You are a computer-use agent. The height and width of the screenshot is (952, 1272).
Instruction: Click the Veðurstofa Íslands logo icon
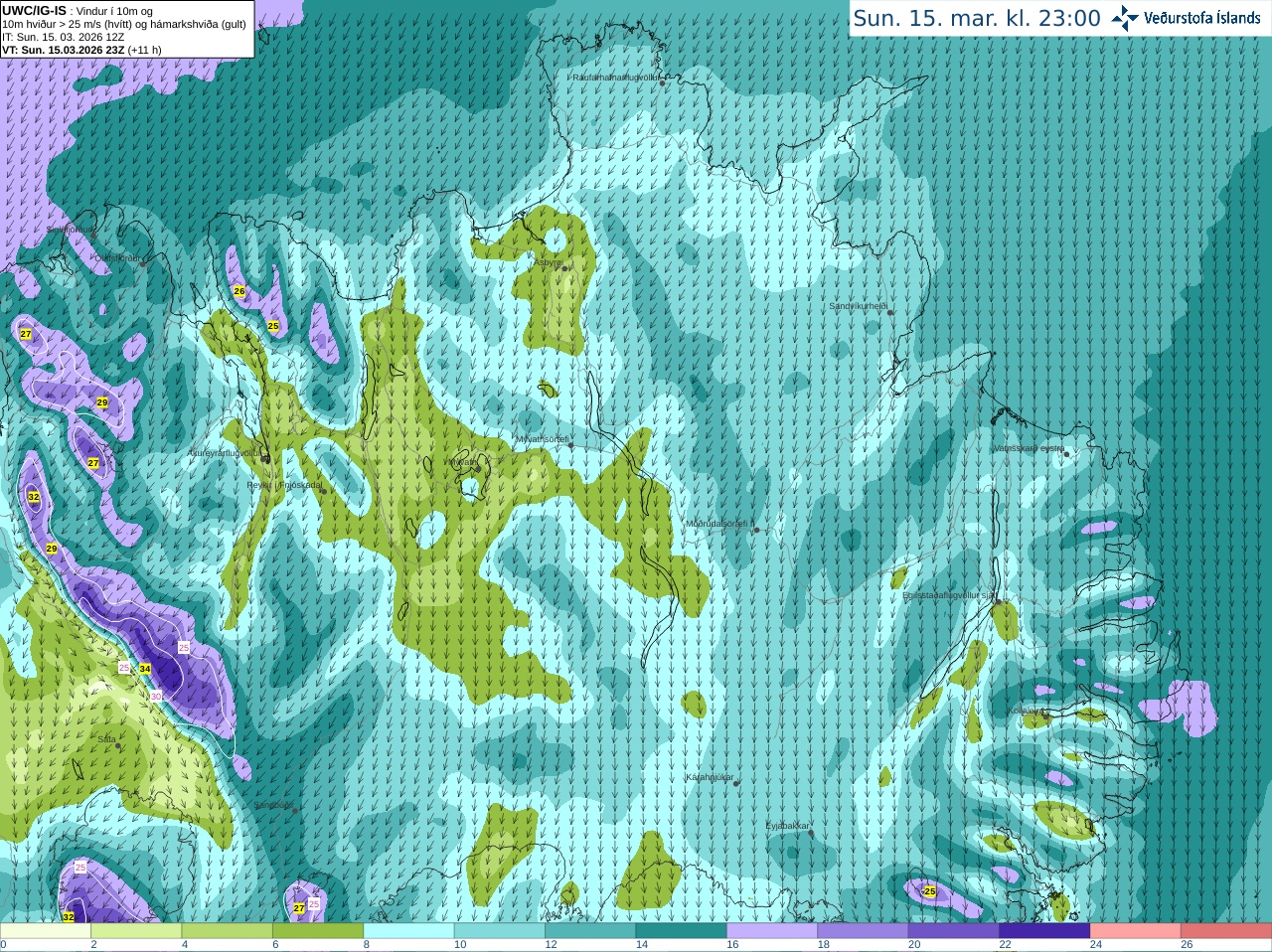1125,18
